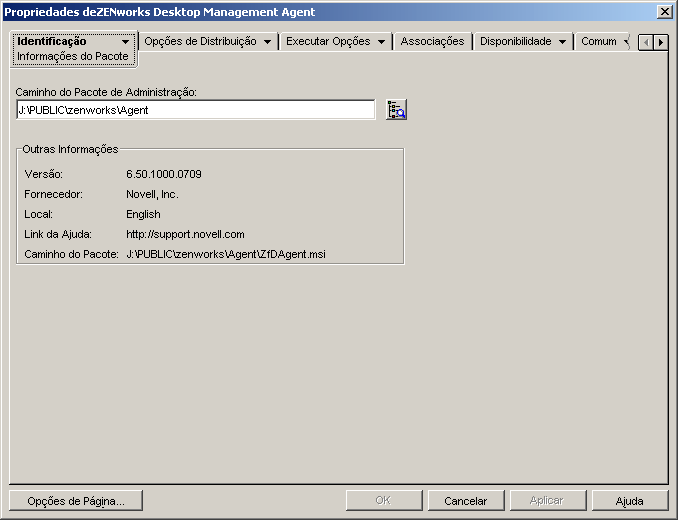Click the Versão label
The image size is (678, 520).
point(44,174)
